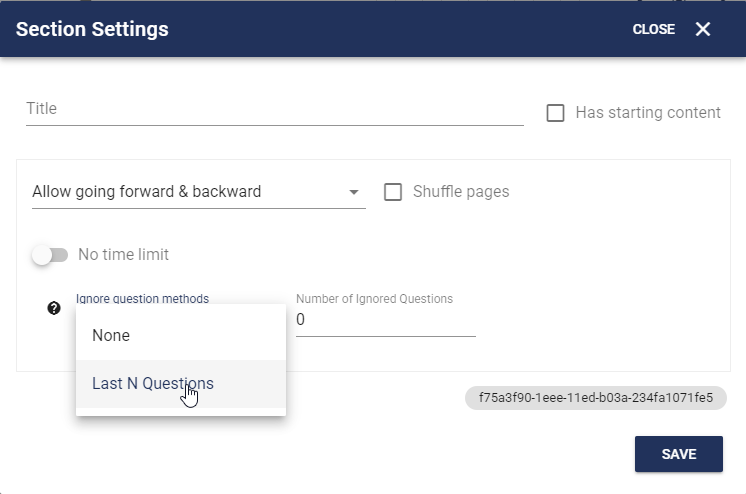Click the SAVE button
Viewport: 746px width, 494px height.
tap(678, 454)
